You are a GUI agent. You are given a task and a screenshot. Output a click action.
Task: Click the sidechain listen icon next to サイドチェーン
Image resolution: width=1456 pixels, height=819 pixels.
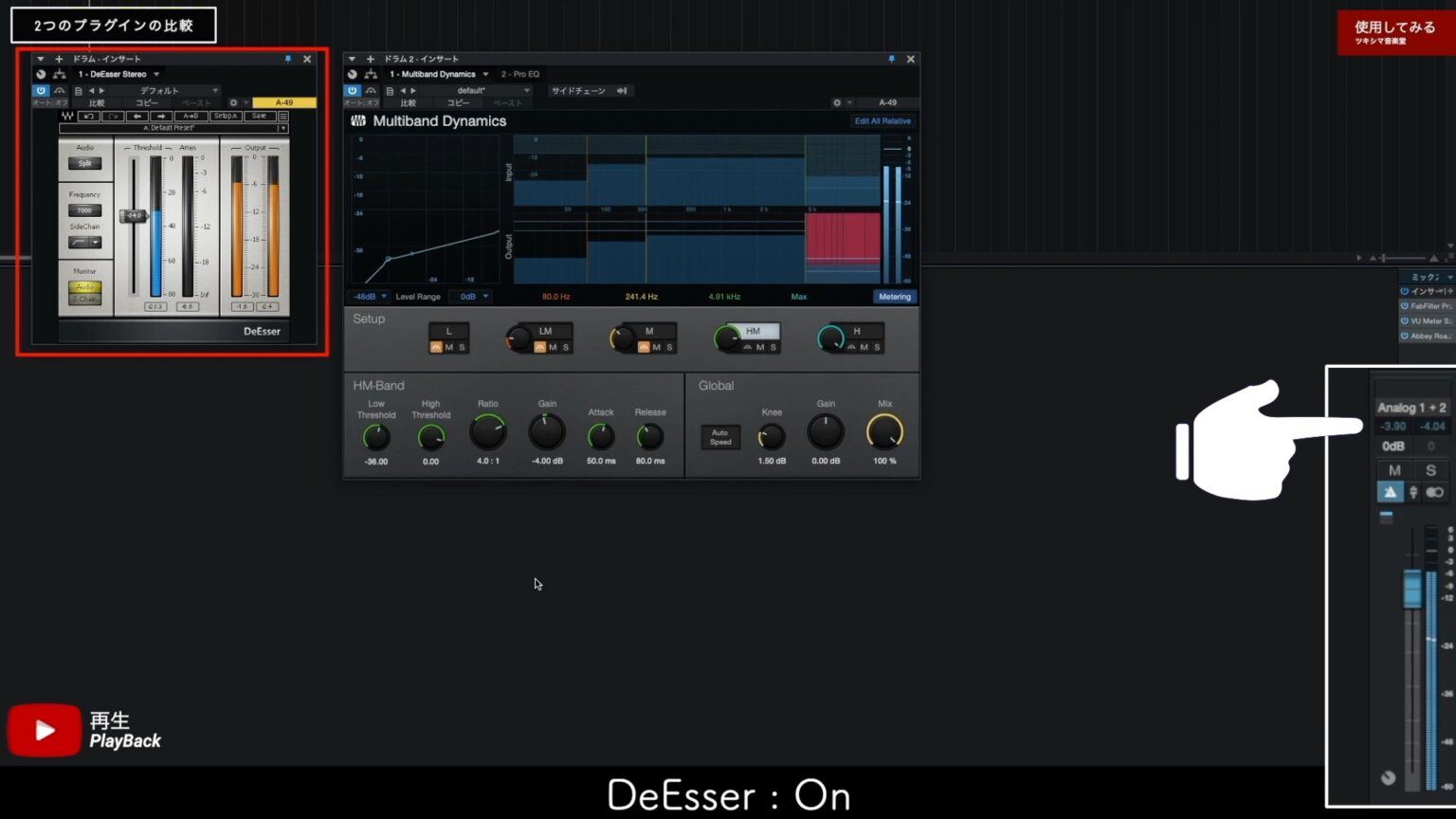coord(622,90)
